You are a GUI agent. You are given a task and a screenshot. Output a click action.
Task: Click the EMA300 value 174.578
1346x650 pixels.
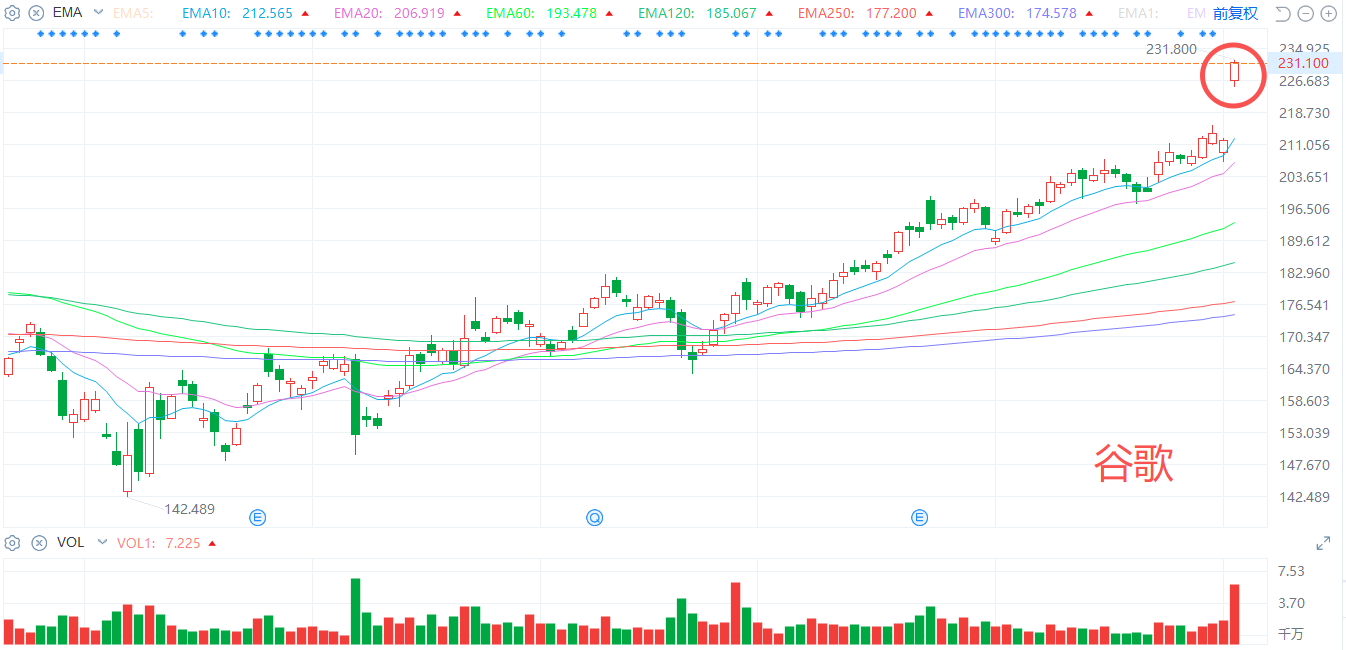(x=1051, y=13)
